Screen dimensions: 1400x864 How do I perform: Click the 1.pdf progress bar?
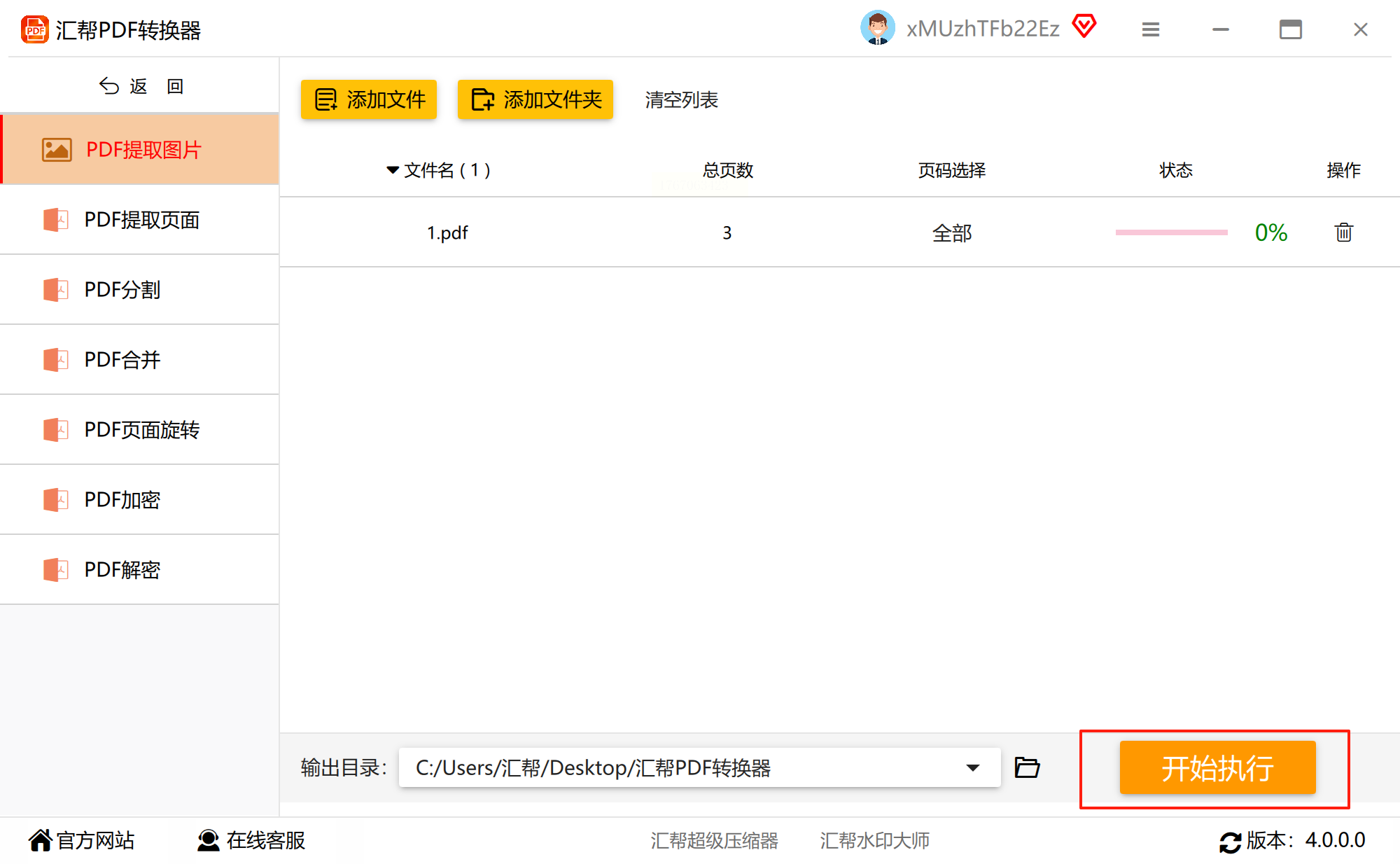click(1171, 232)
